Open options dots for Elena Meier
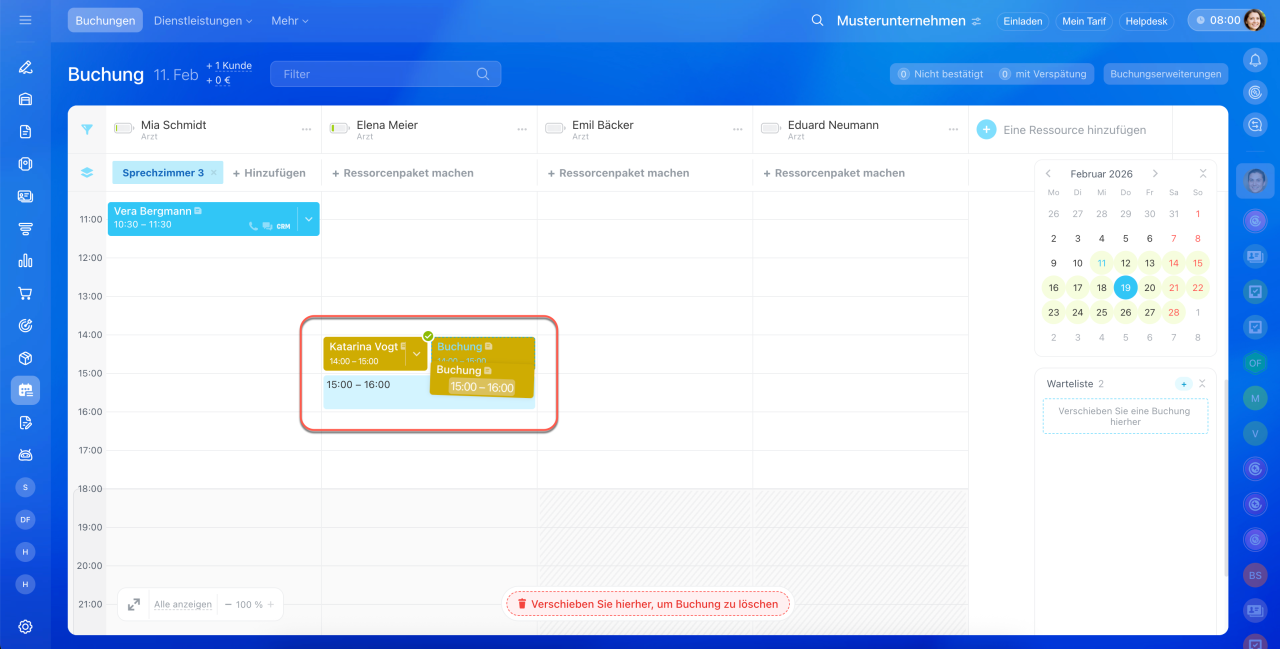Screen dimensions: 1280x649 522,130
